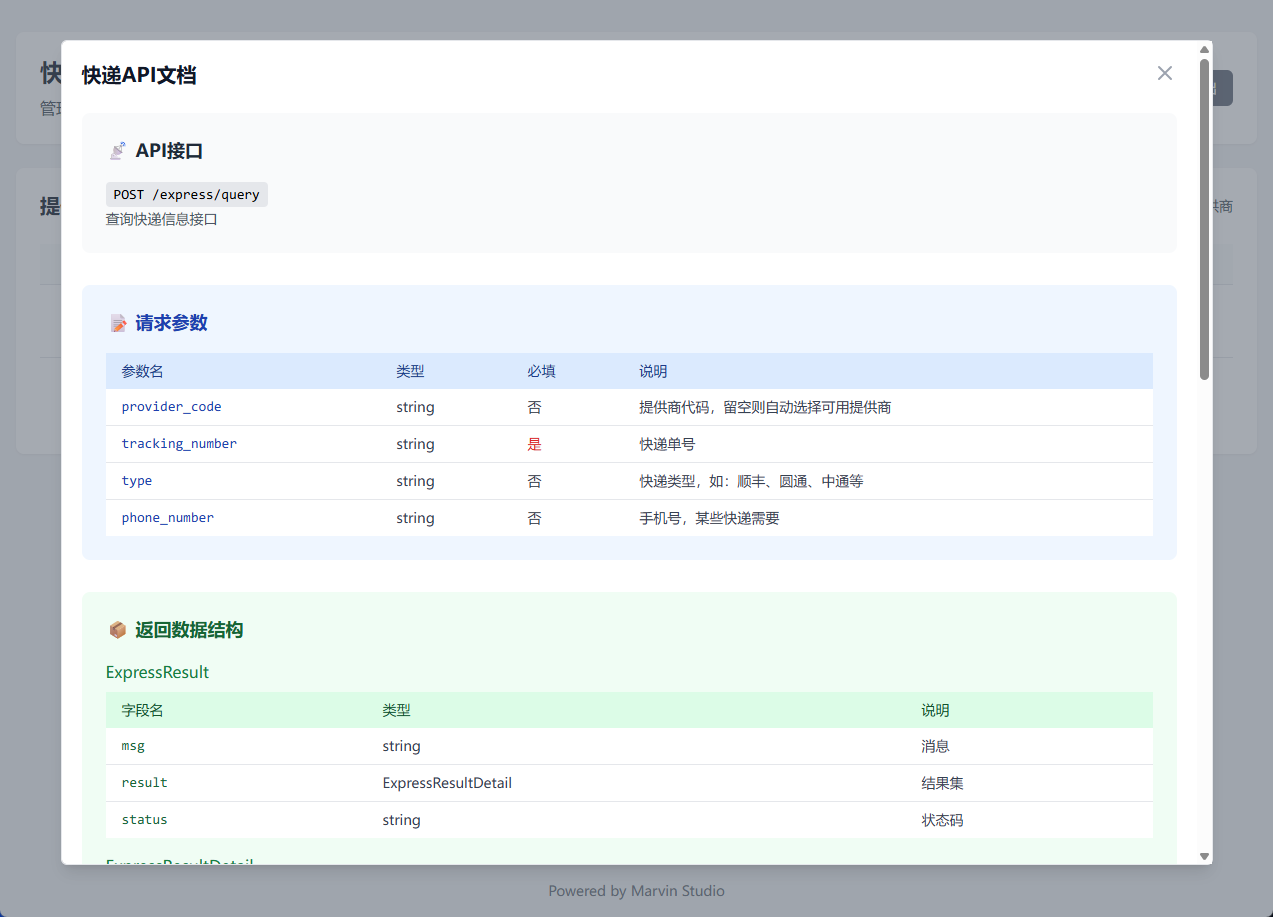Click the 参数名 column header

click(143, 371)
